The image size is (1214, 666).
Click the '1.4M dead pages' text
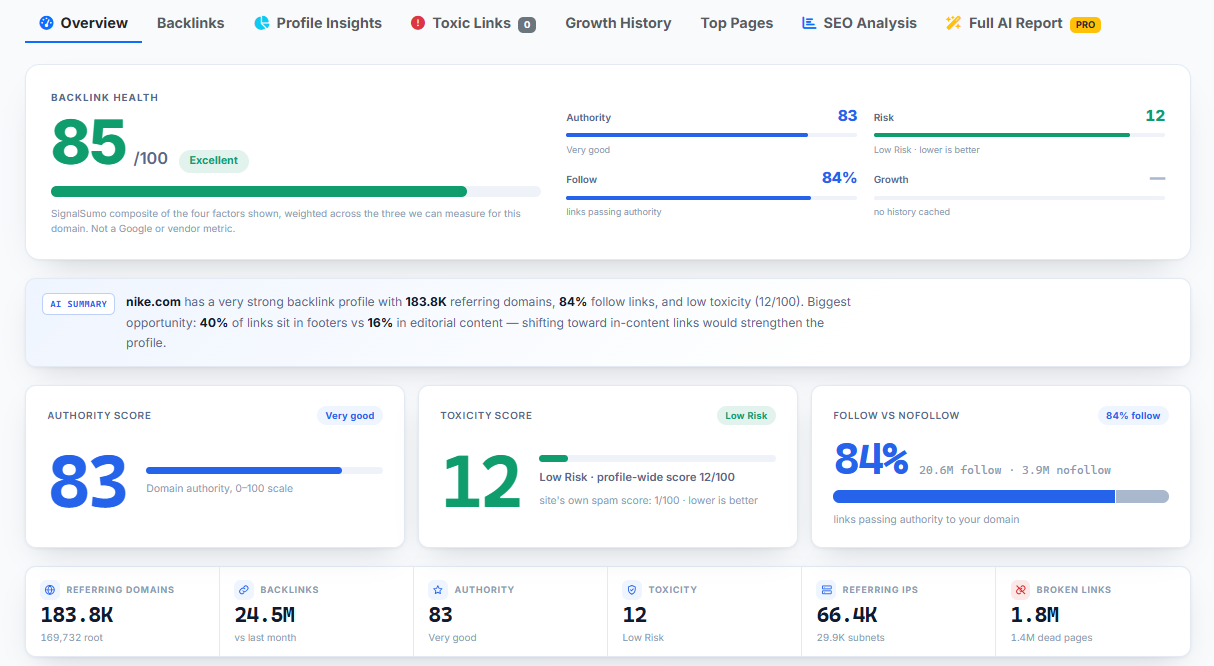tap(1051, 637)
